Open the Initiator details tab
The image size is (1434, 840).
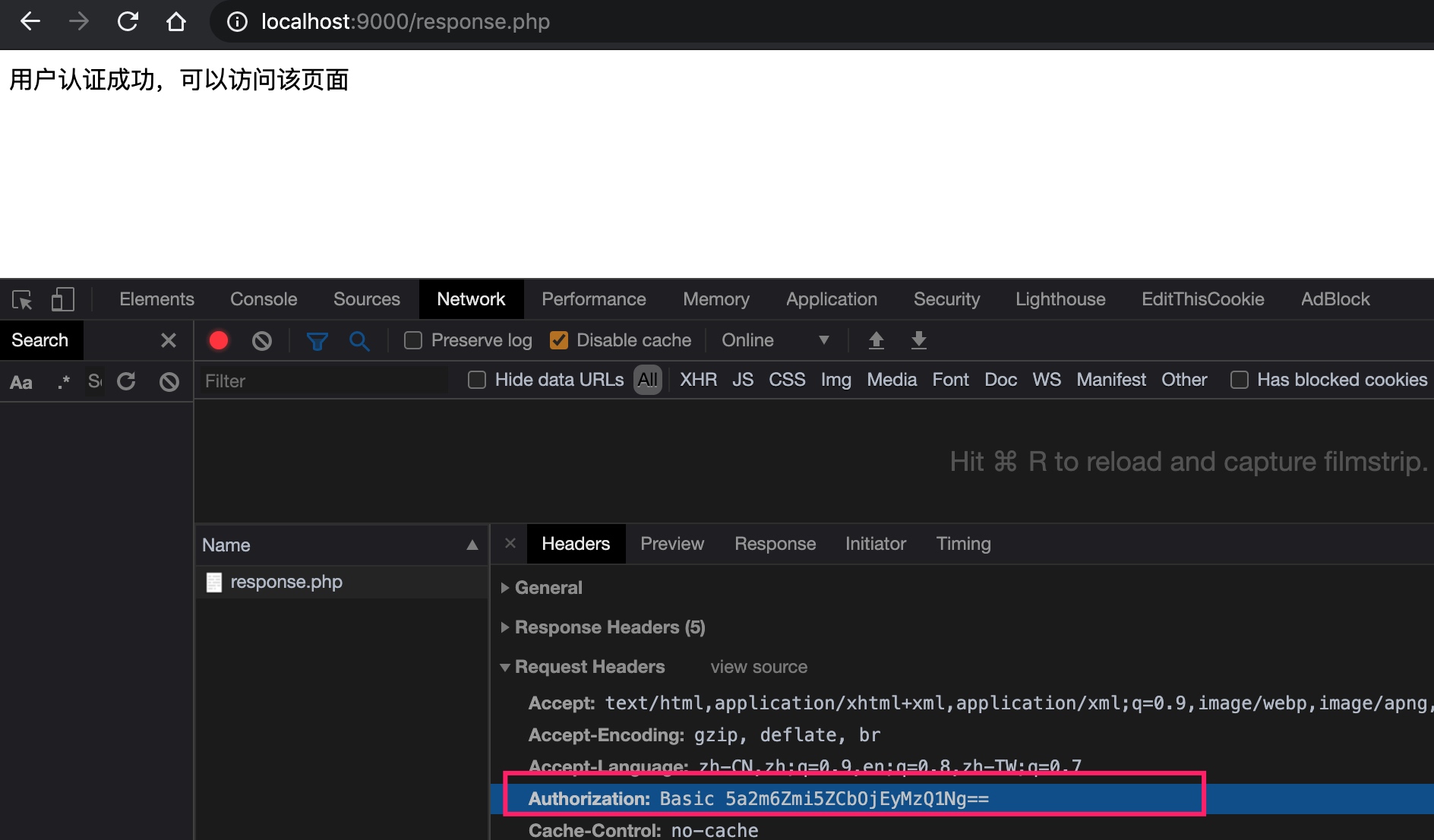point(876,544)
